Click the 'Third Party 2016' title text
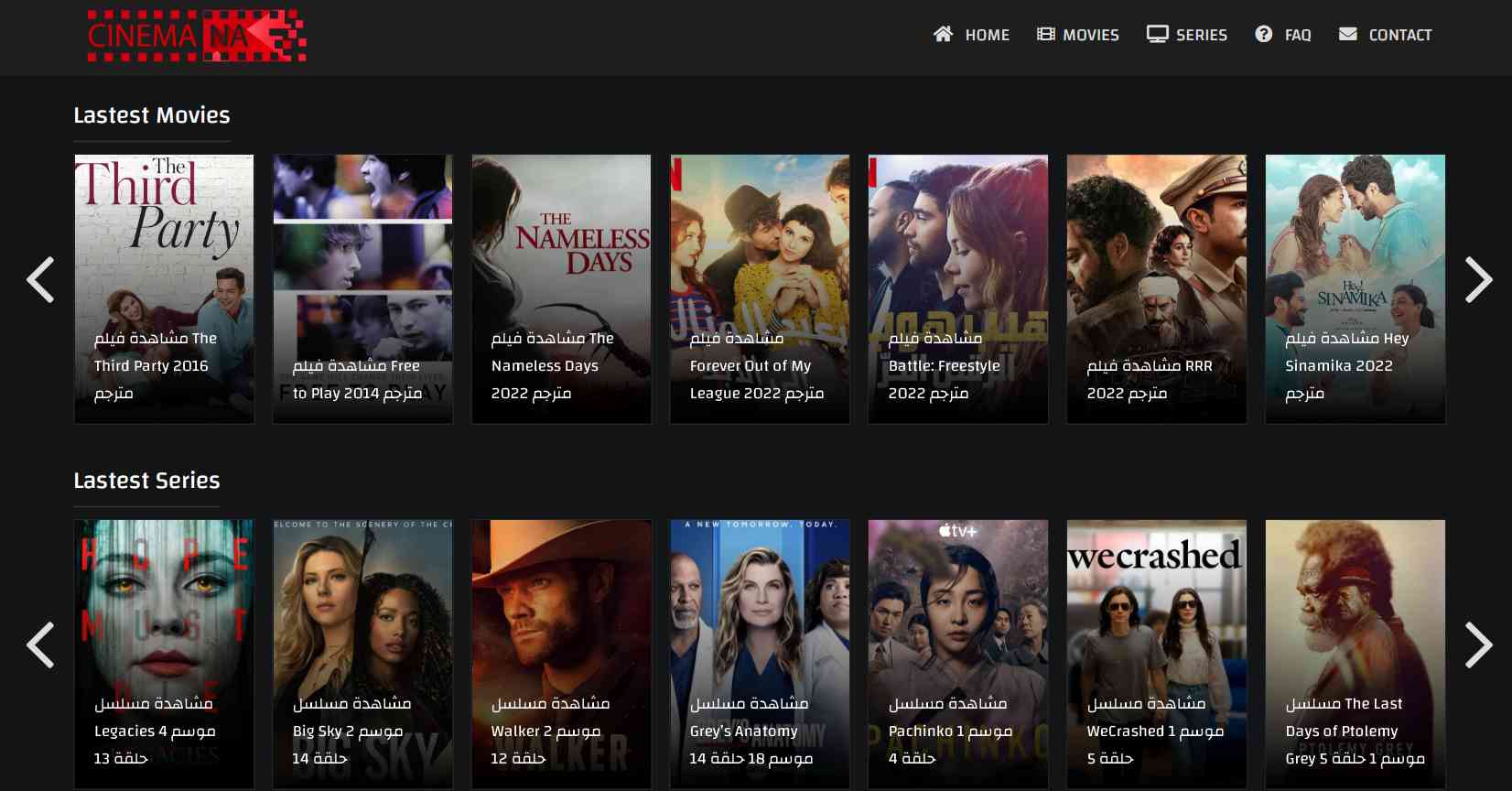The height and width of the screenshot is (791, 1512). [x=151, y=365]
